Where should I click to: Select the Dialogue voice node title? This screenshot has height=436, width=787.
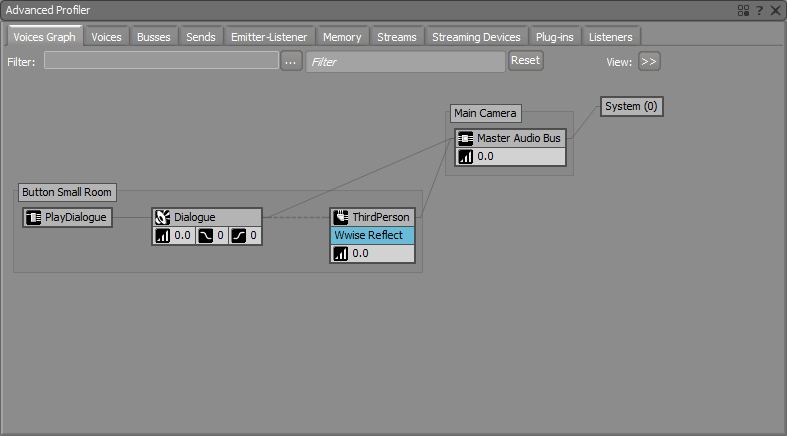pyautogui.click(x=207, y=217)
